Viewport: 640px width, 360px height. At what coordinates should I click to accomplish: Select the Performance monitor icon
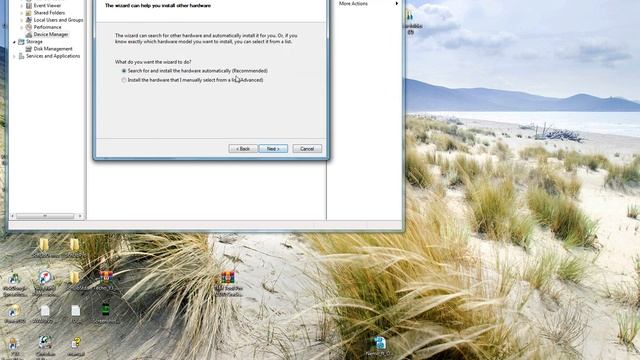pyautogui.click(x=29, y=27)
